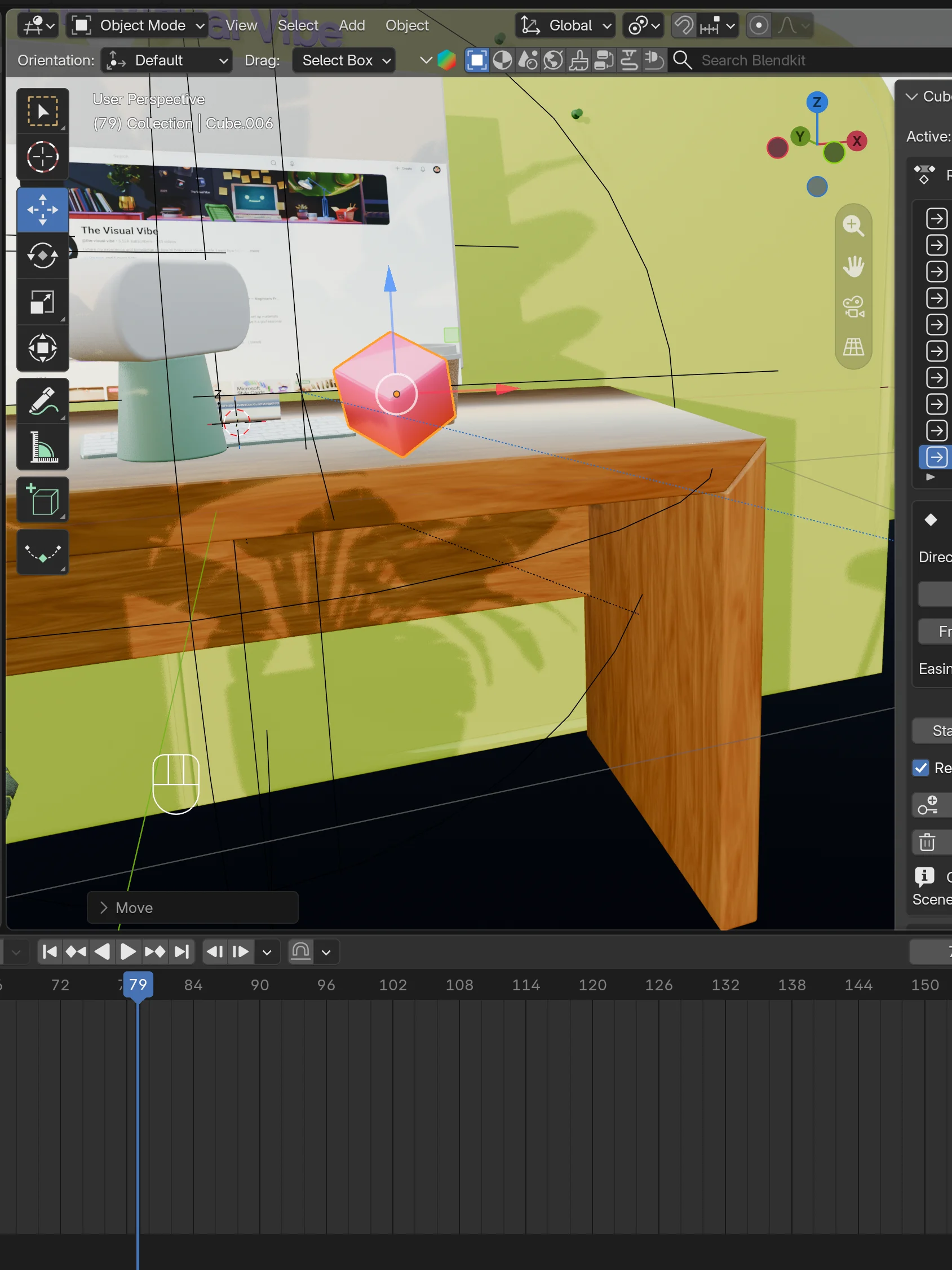Select the Rotate tool
This screenshot has width=952, height=1270.
(42, 255)
